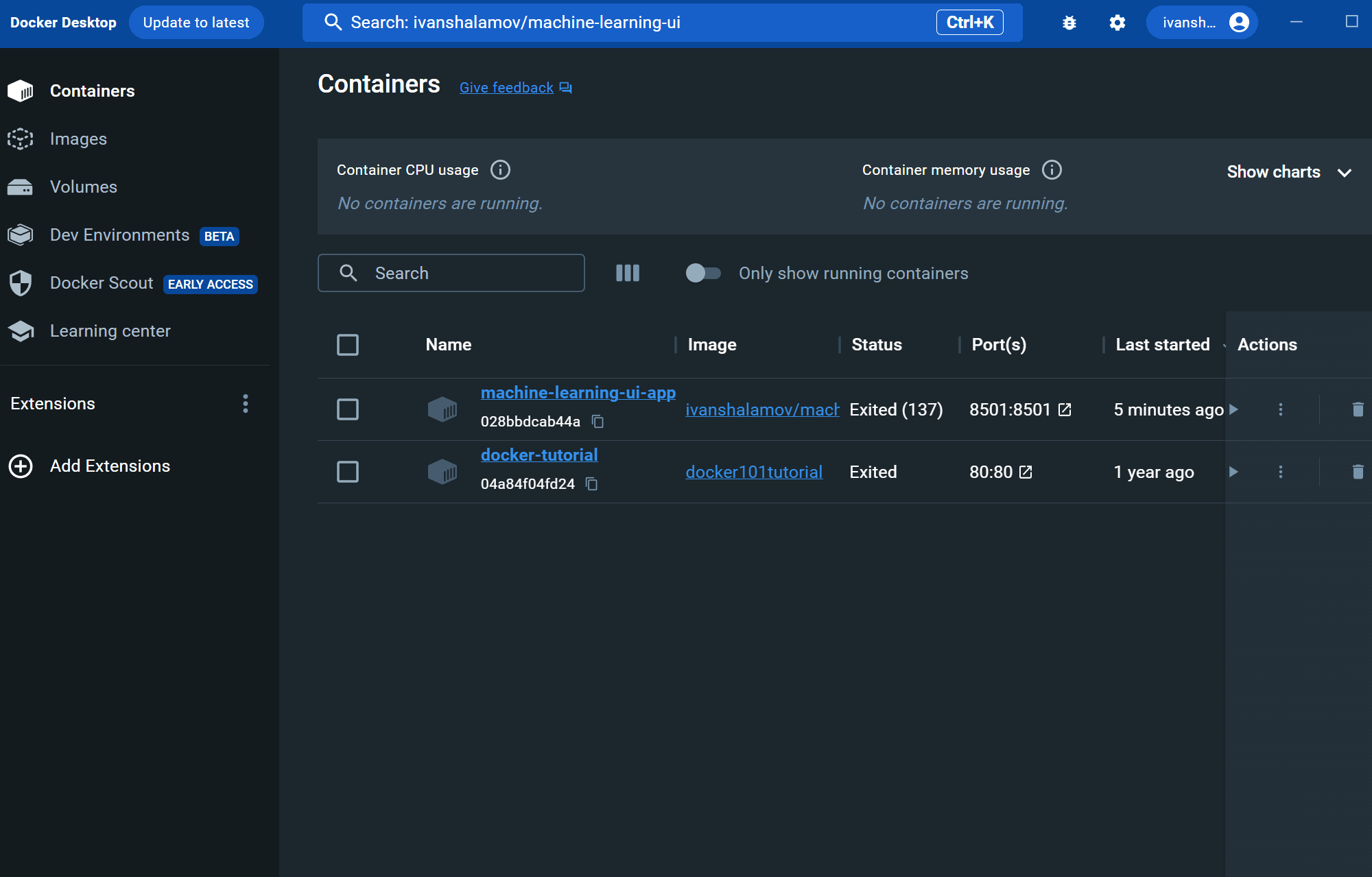The image size is (1372, 877).
Task: Open Dev Environments in sidebar
Action: 119,235
